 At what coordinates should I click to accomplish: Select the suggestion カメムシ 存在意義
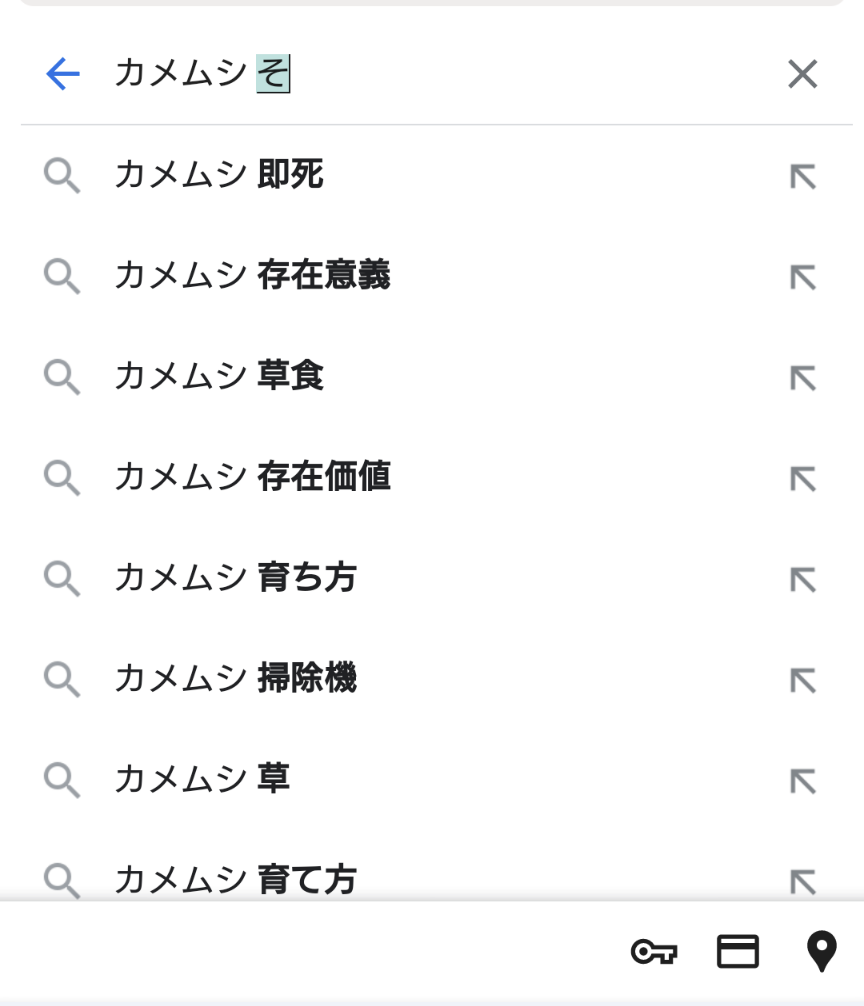click(252, 276)
